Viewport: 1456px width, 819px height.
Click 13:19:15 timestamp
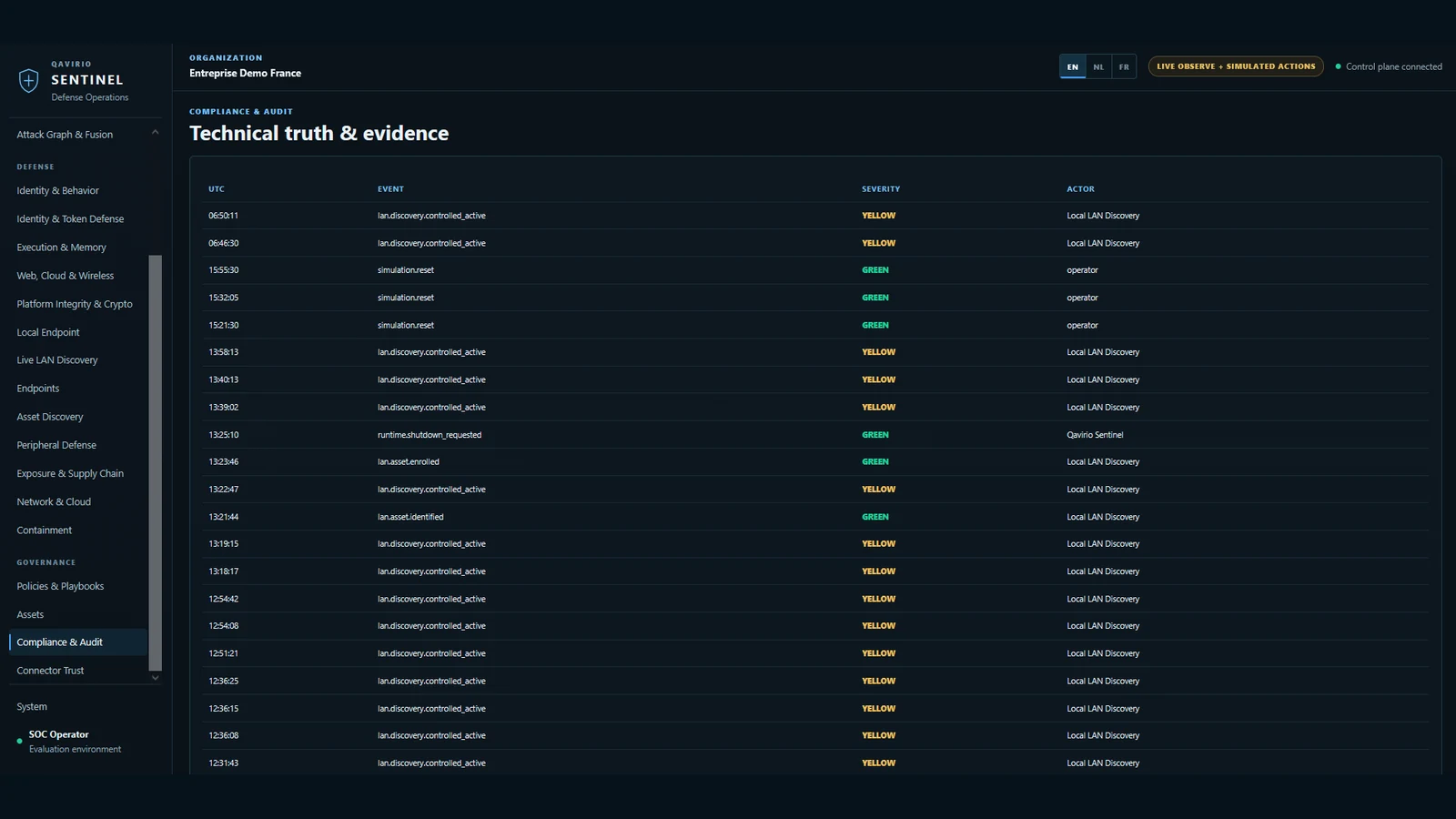(224, 544)
